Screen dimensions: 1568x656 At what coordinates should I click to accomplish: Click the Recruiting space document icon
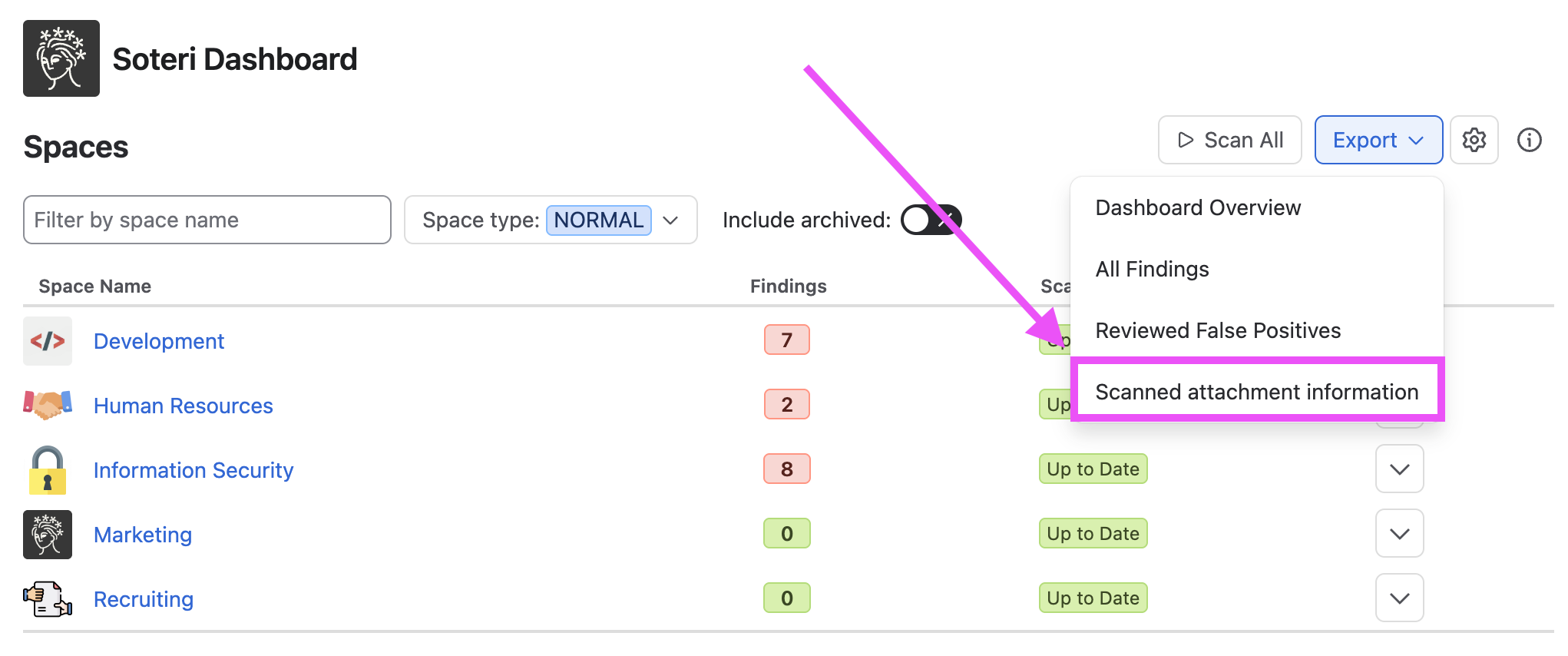pyautogui.click(x=48, y=599)
